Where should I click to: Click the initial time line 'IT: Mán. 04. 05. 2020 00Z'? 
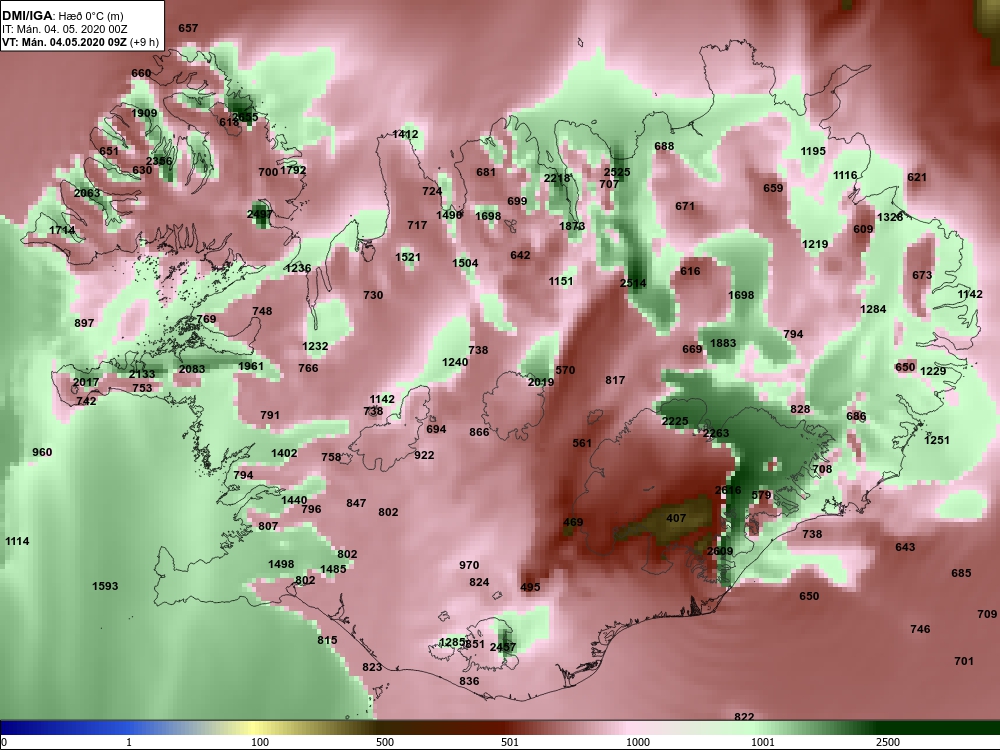(64, 29)
